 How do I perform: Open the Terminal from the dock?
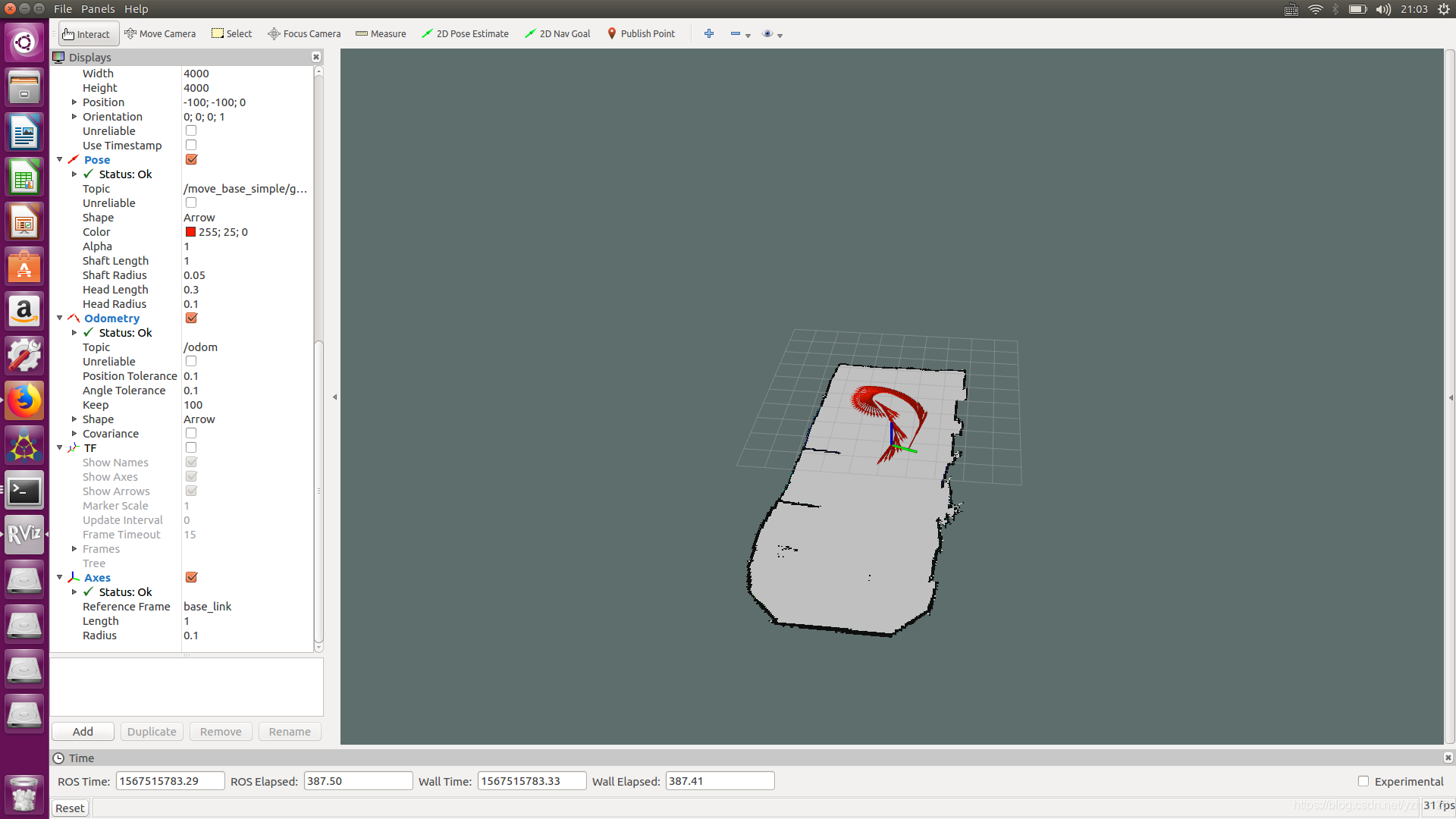click(x=24, y=491)
